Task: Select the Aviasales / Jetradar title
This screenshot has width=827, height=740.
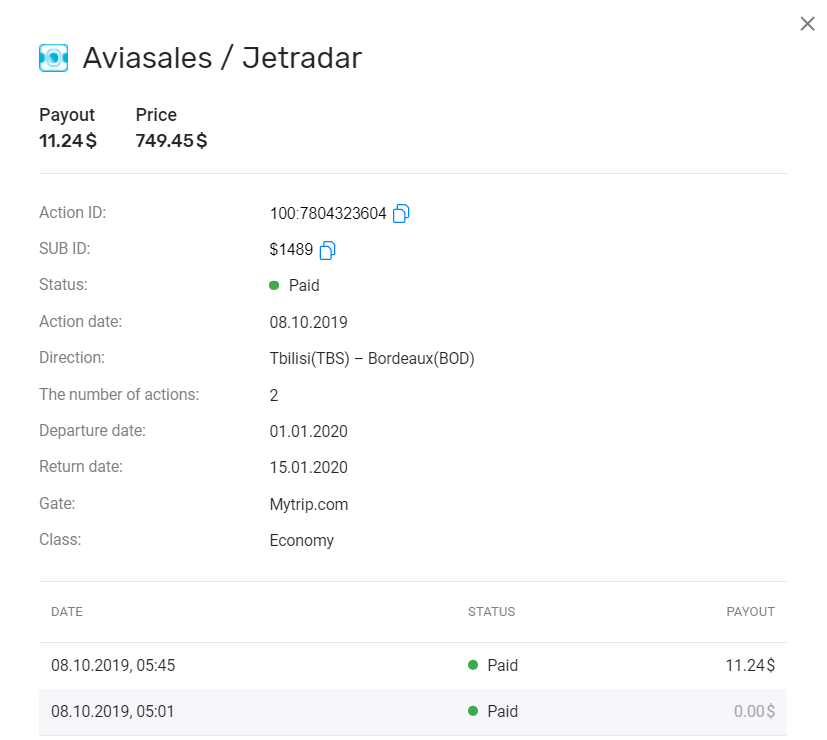Action: pos(222,57)
